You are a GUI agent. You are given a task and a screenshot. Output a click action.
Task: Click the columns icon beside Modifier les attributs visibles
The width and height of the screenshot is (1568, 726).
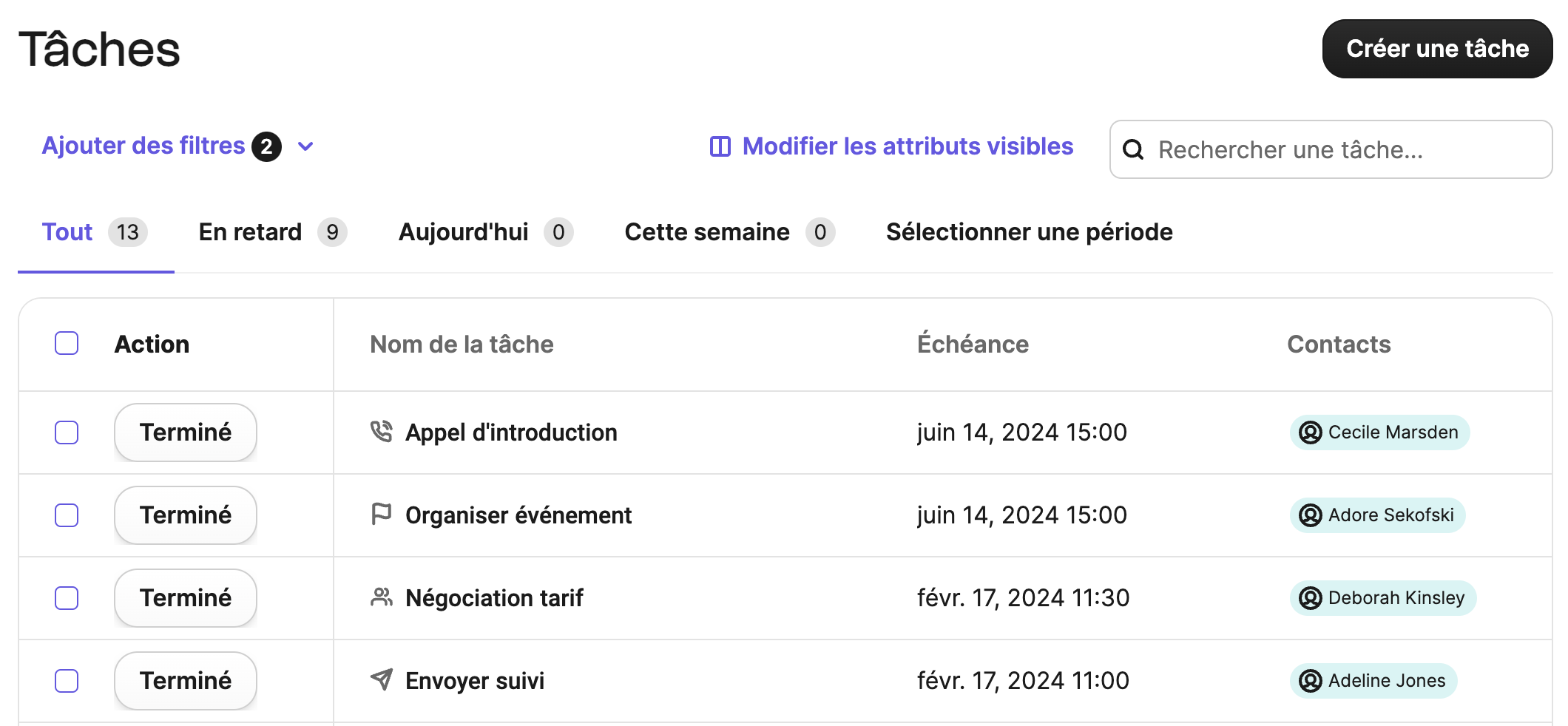pyautogui.click(x=720, y=146)
